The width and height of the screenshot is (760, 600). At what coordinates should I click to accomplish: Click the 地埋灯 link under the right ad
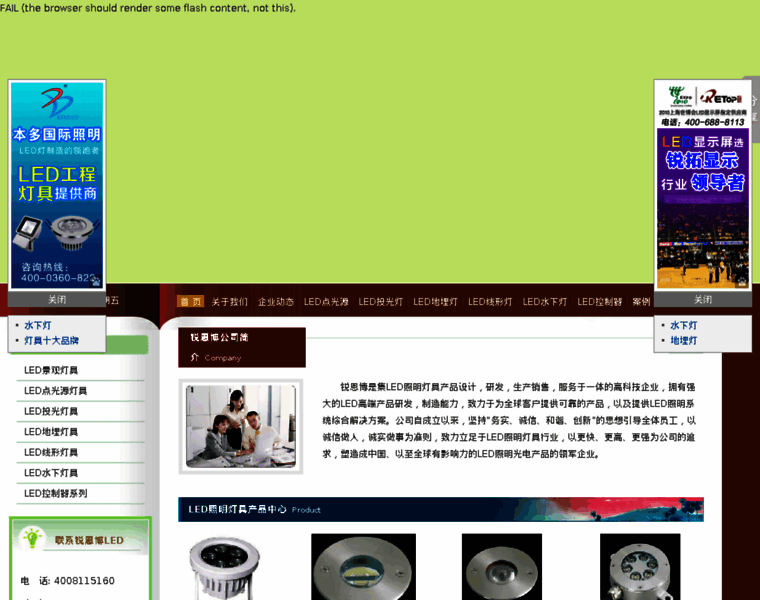click(683, 340)
